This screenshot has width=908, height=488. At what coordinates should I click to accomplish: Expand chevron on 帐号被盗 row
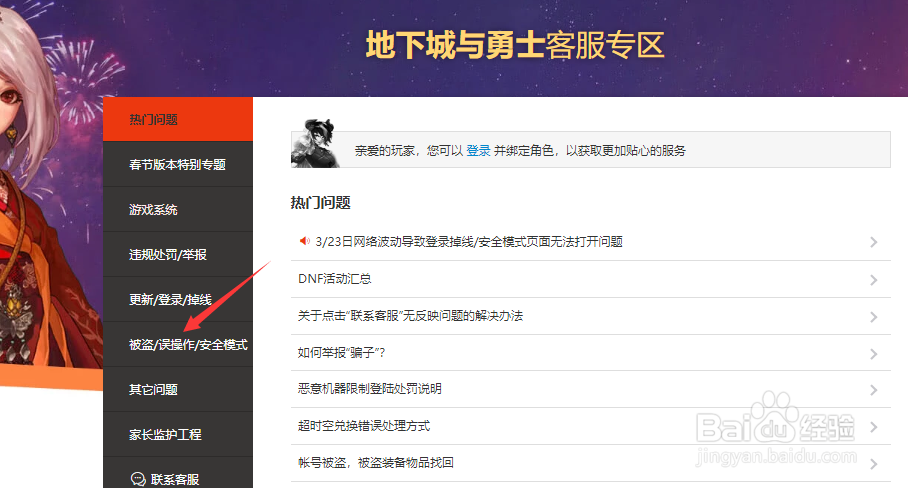(873, 464)
